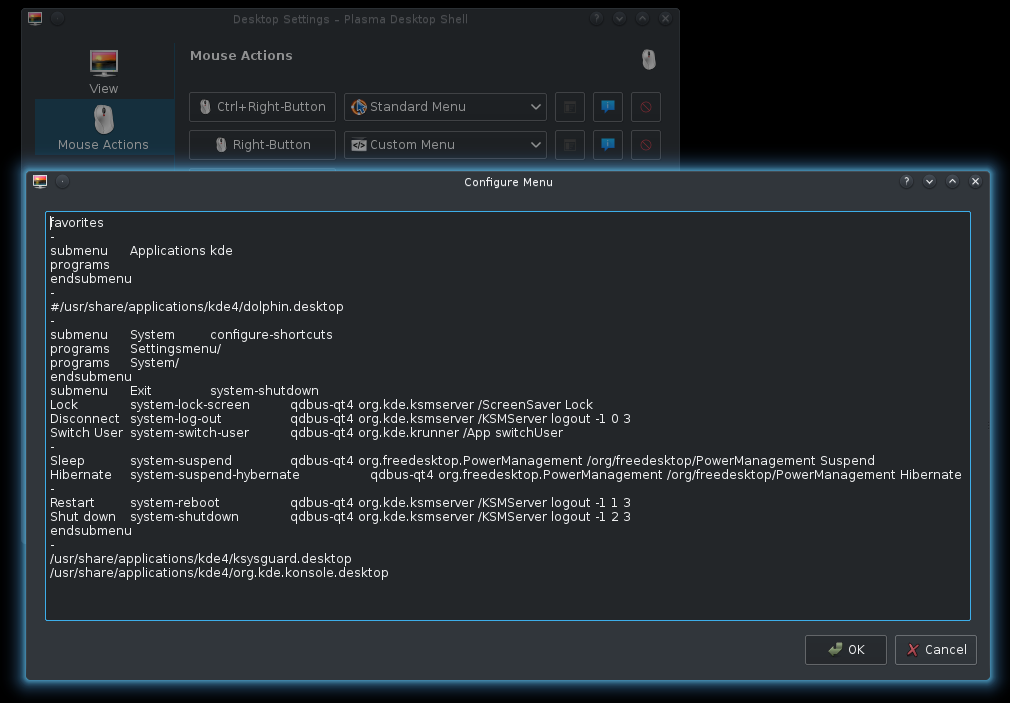1010x703 pixels.
Task: Show about info for the Custom Menu plugin
Action: [607, 145]
